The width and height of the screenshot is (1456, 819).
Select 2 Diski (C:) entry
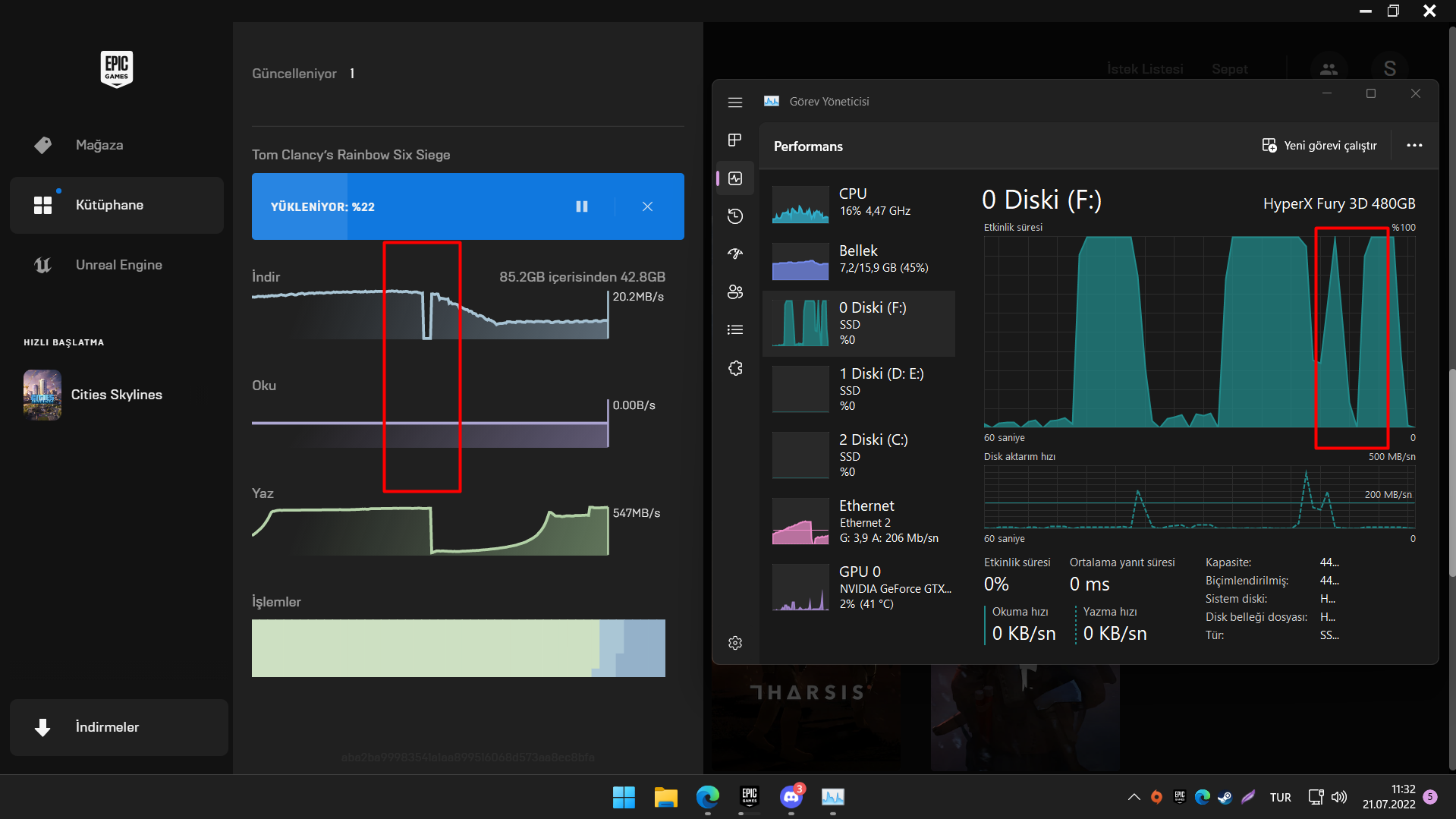pos(859,455)
